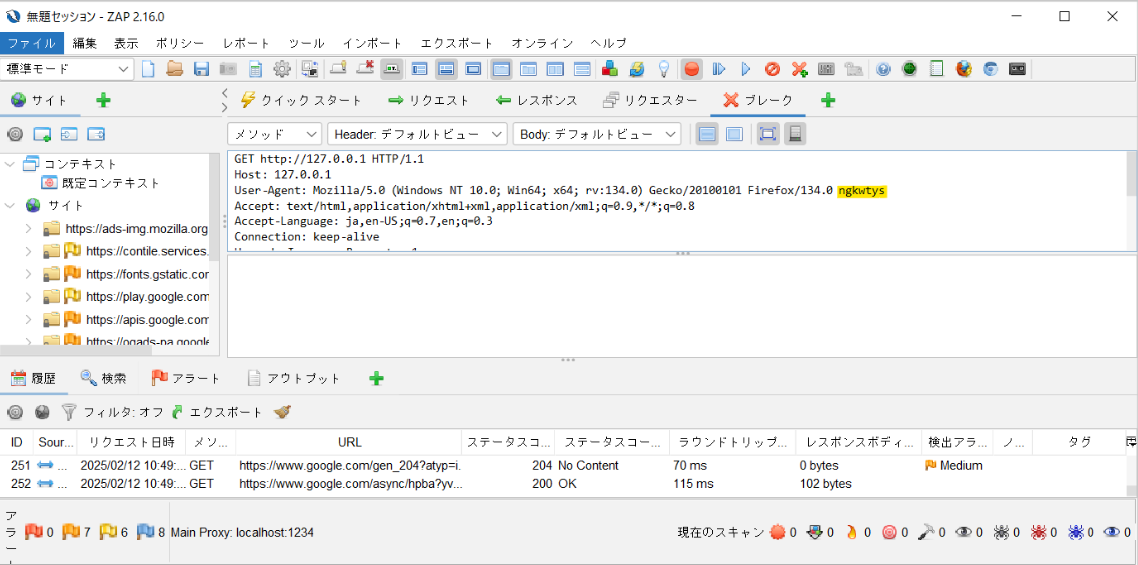
Task: Switch to the リクエスター tab
Action: [650, 100]
